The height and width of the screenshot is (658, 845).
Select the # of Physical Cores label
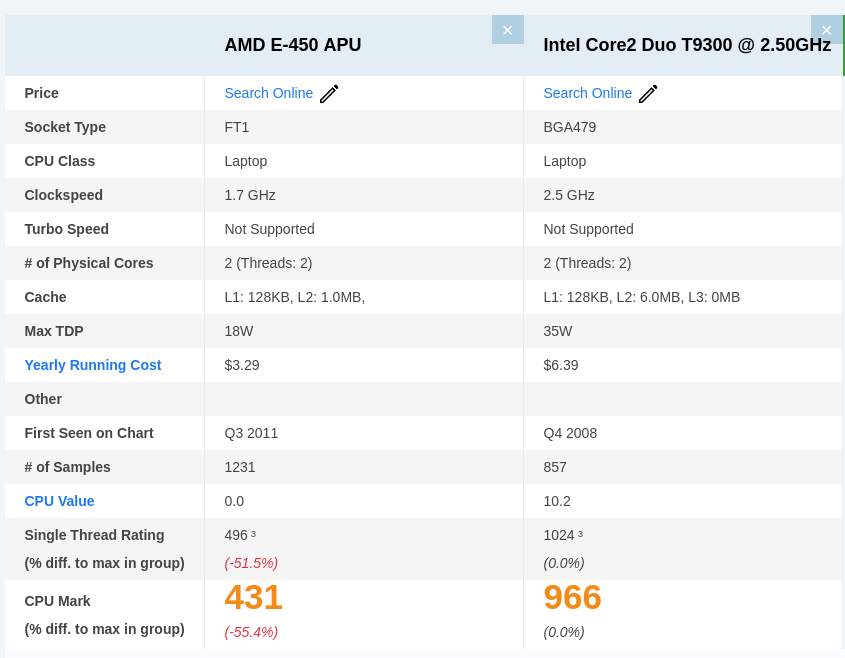tap(89, 263)
